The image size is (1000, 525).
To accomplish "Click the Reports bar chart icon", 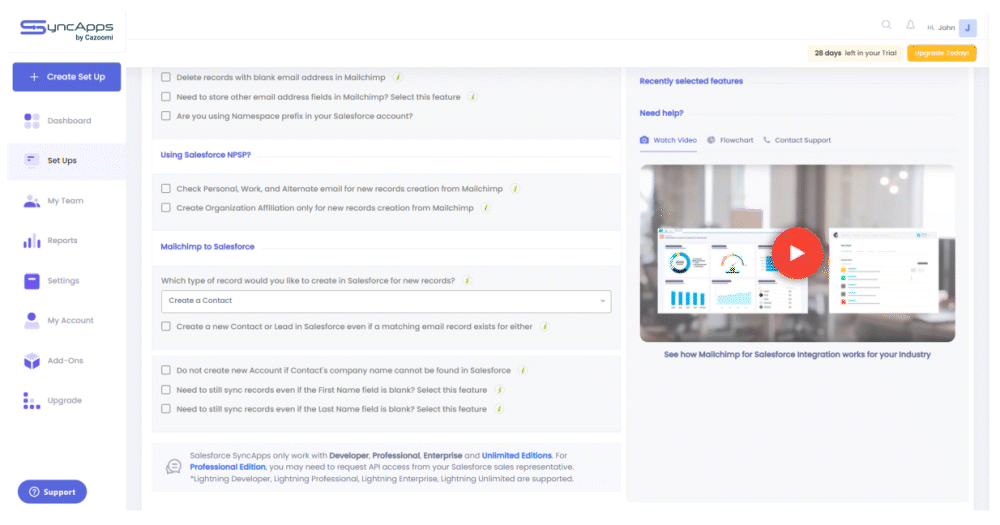I will pyautogui.click(x=32, y=241).
